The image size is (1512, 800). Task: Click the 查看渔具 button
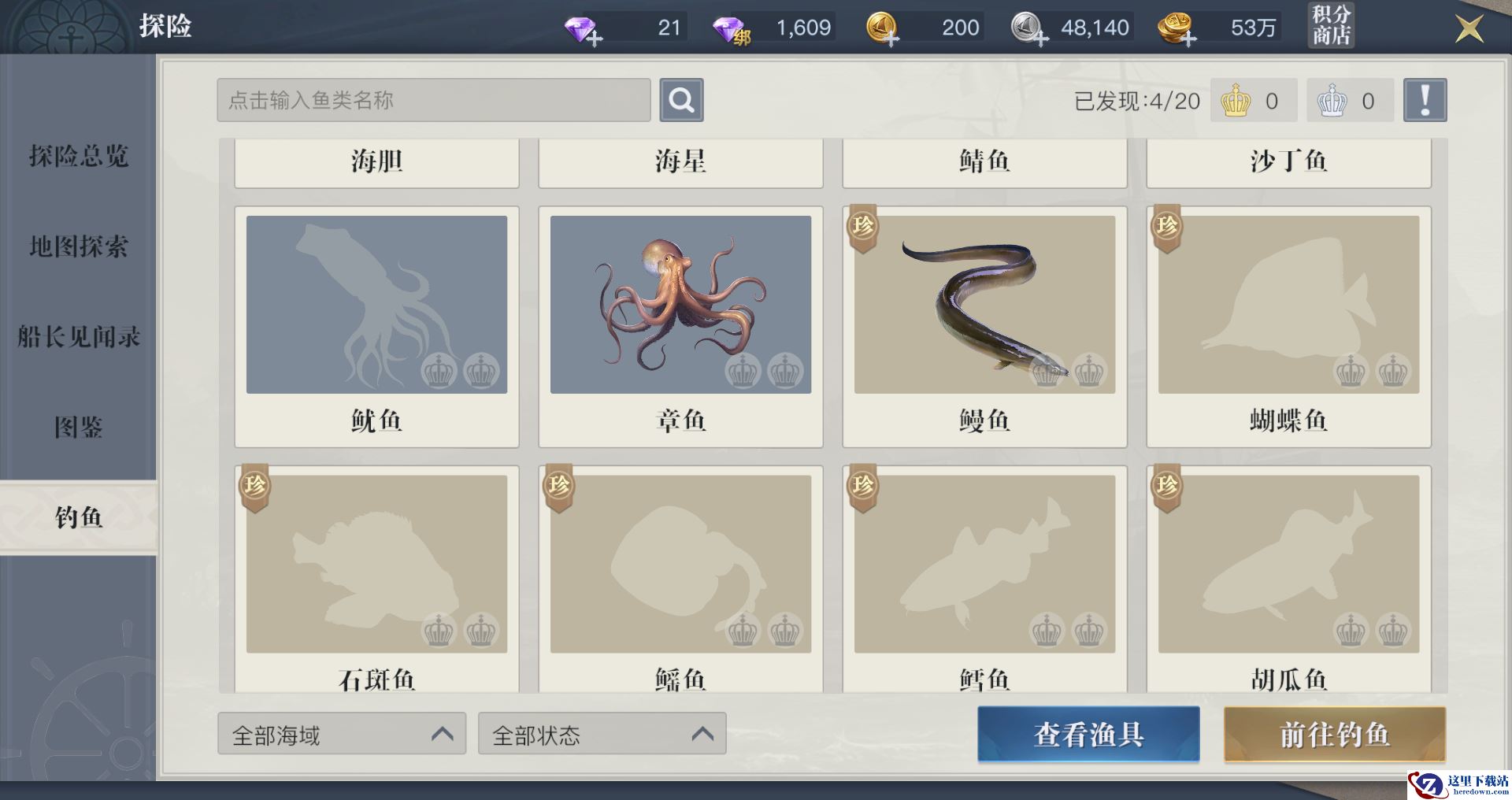[x=1088, y=734]
